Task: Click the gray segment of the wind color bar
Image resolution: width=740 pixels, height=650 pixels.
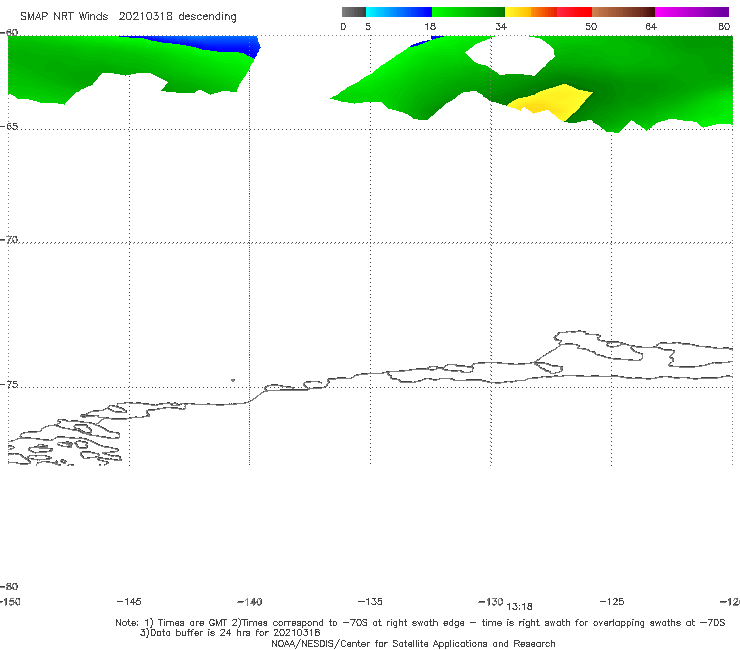Action: (354, 12)
